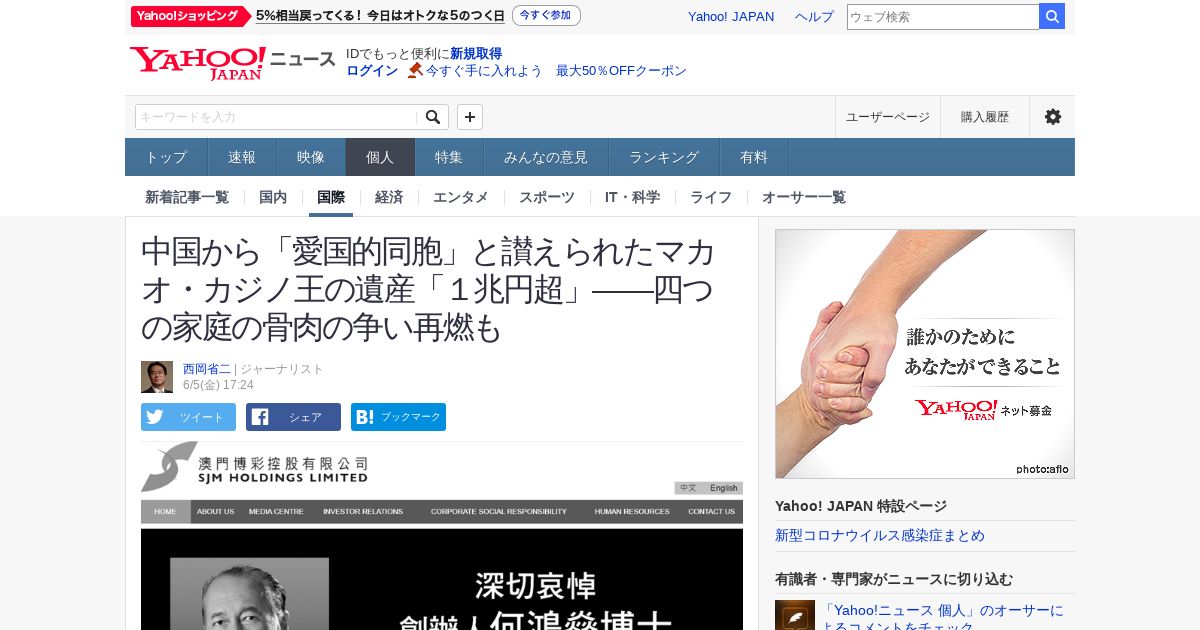1200x630 pixels.
Task: Click the Yahoo!ニュース 個人 author comment thumbnail
Action: 795,615
